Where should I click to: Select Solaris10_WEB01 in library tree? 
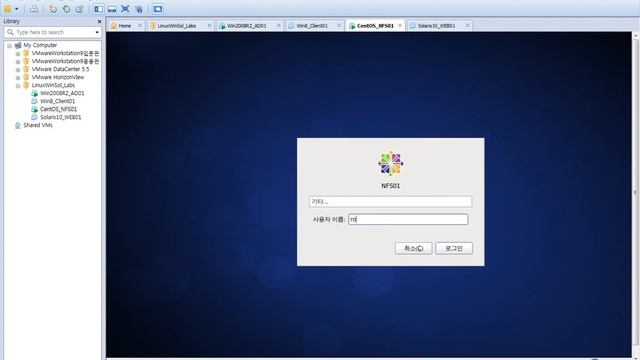click(60, 117)
